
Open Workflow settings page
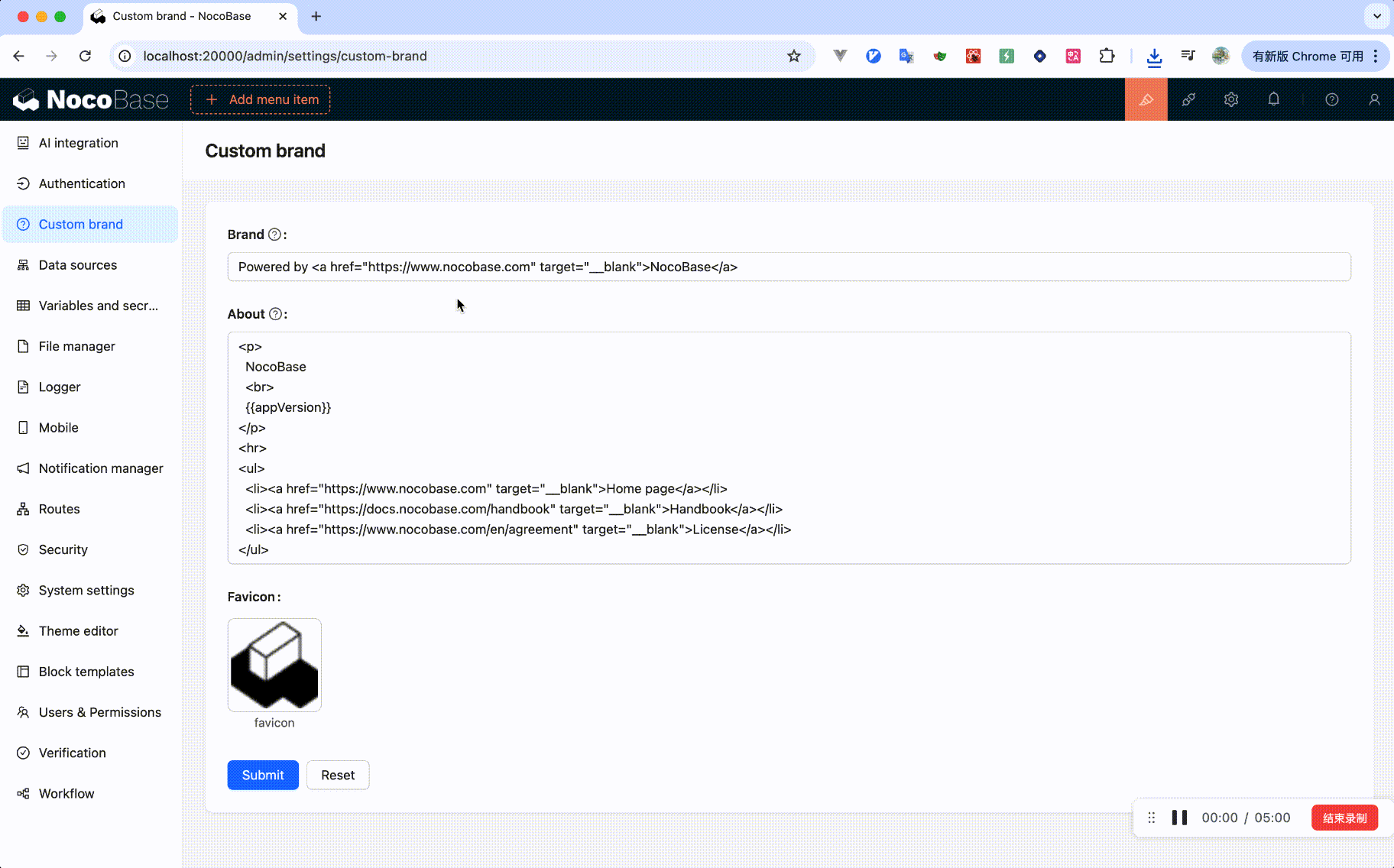(66, 793)
